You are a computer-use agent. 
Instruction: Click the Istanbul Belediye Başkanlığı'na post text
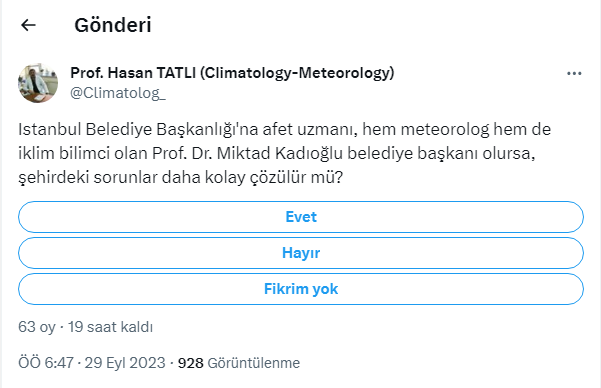click(138, 130)
